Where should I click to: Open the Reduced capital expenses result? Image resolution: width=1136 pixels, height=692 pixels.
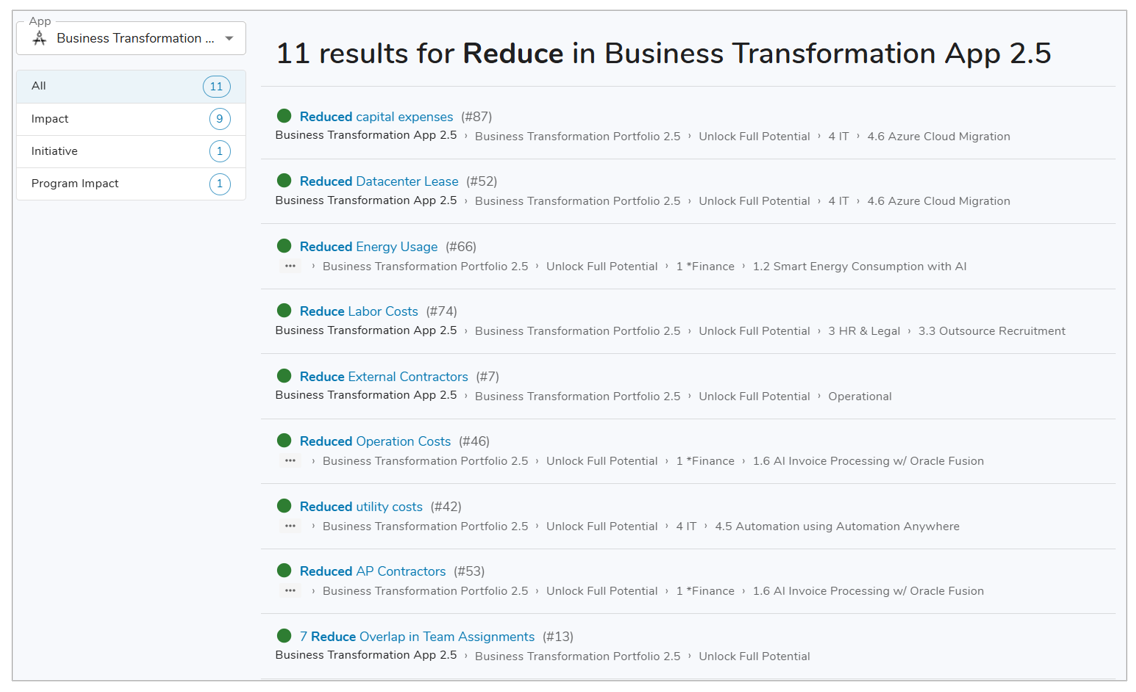pyautogui.click(x=376, y=117)
